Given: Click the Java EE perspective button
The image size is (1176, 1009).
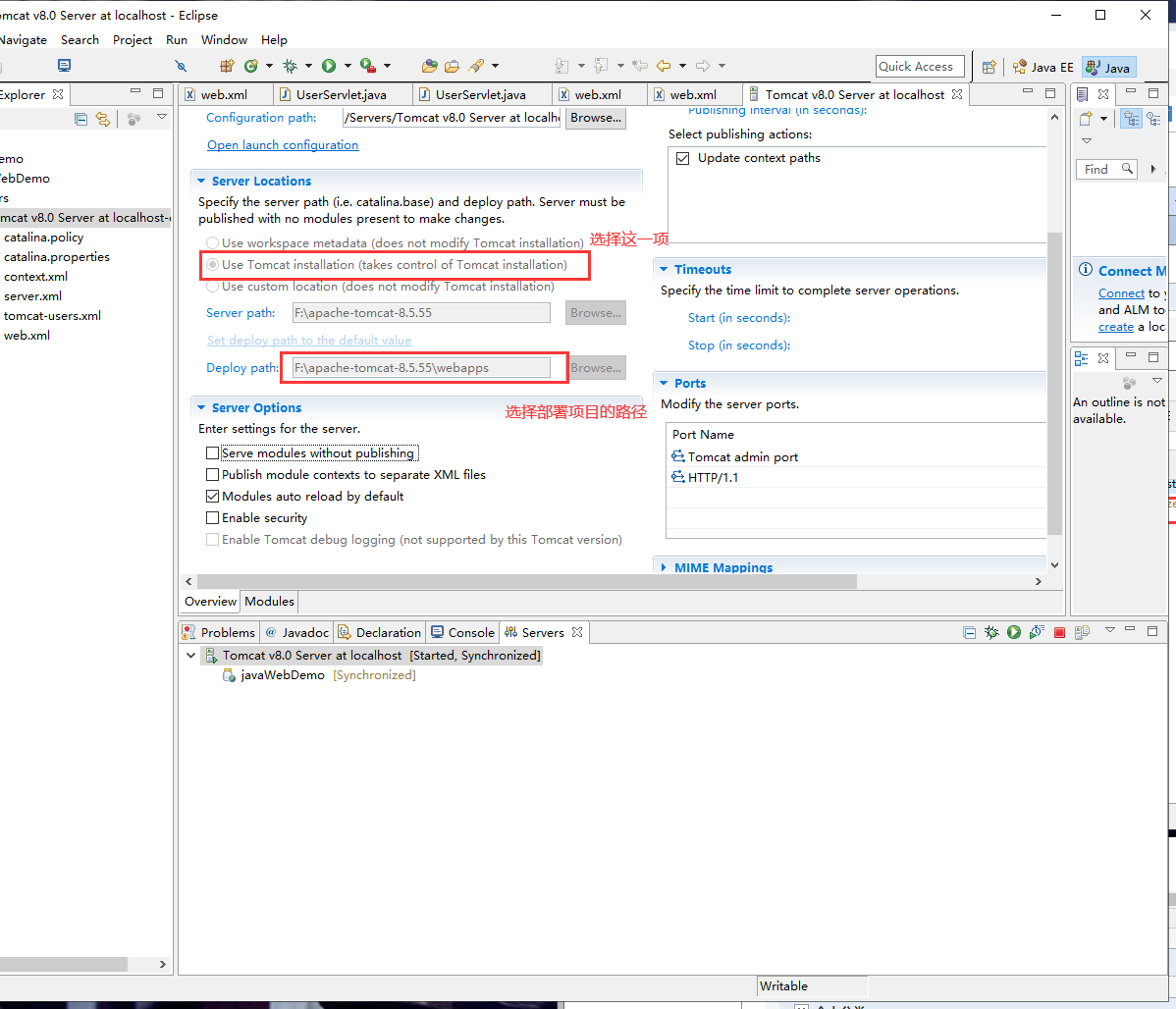Looking at the screenshot, I should click(1042, 68).
